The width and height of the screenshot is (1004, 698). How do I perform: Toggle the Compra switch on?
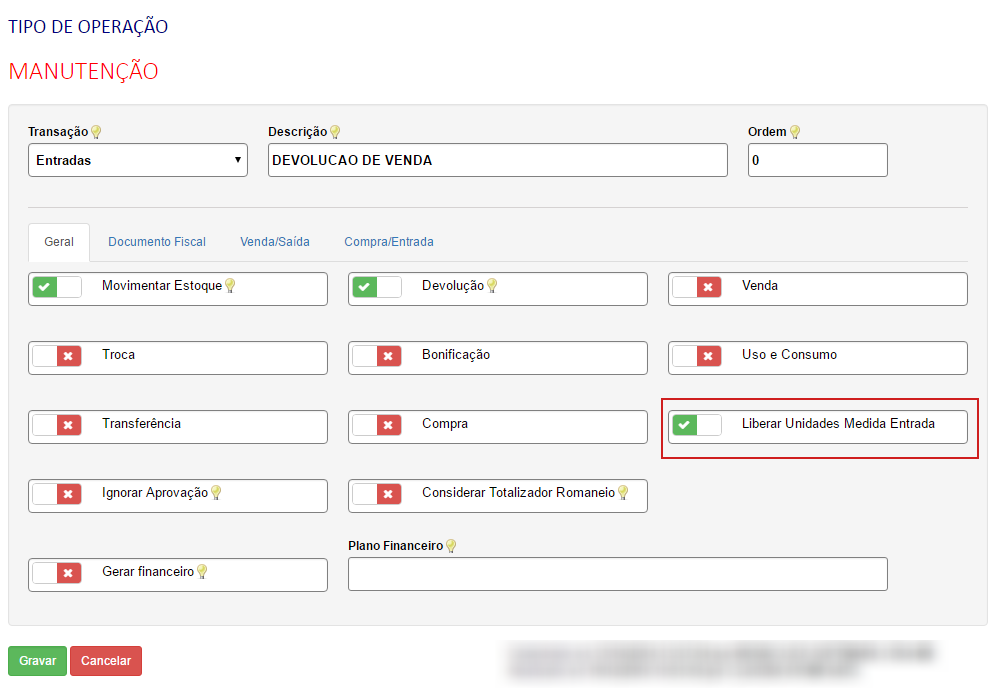377,425
